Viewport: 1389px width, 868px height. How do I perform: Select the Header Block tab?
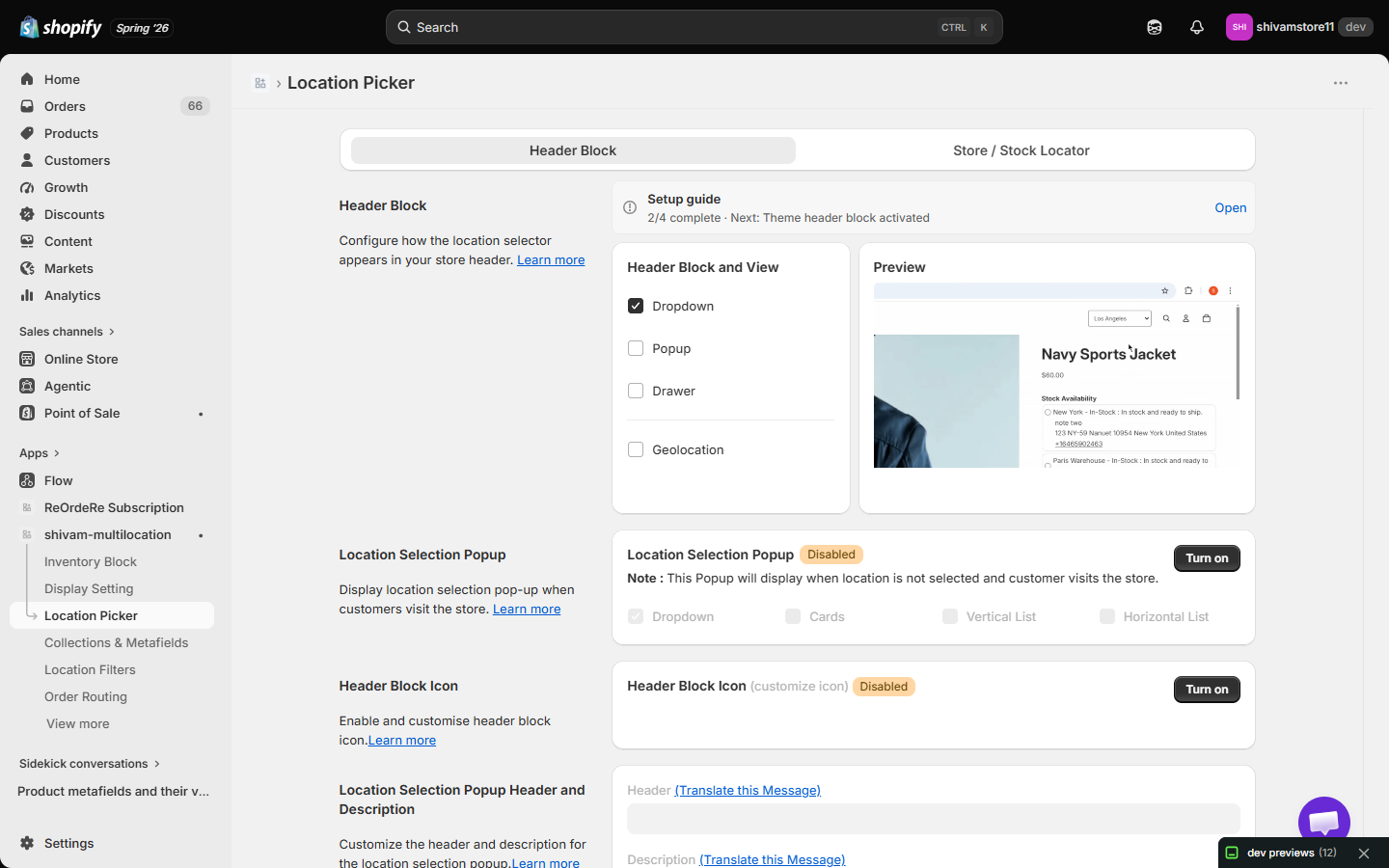coord(573,150)
